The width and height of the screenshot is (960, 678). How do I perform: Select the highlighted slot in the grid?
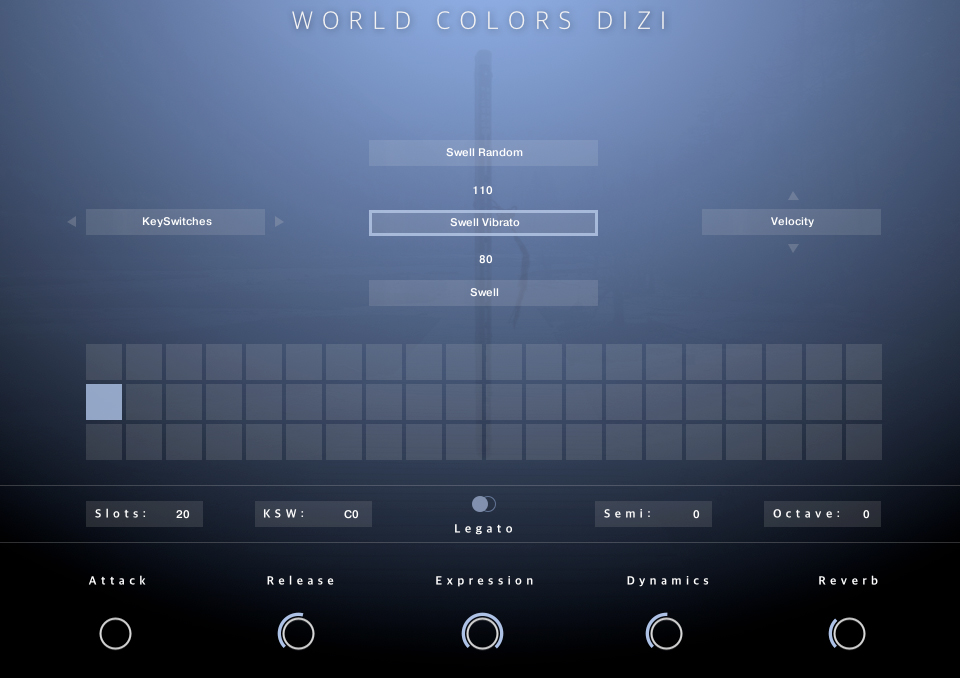tap(104, 402)
